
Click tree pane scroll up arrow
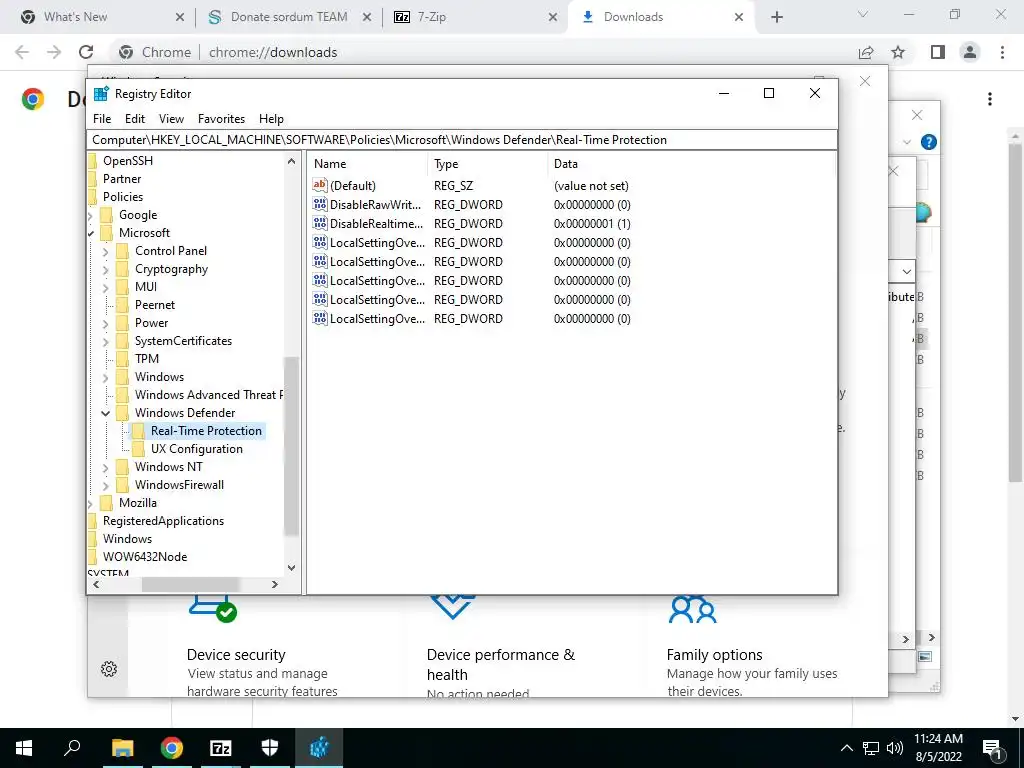[x=291, y=161]
